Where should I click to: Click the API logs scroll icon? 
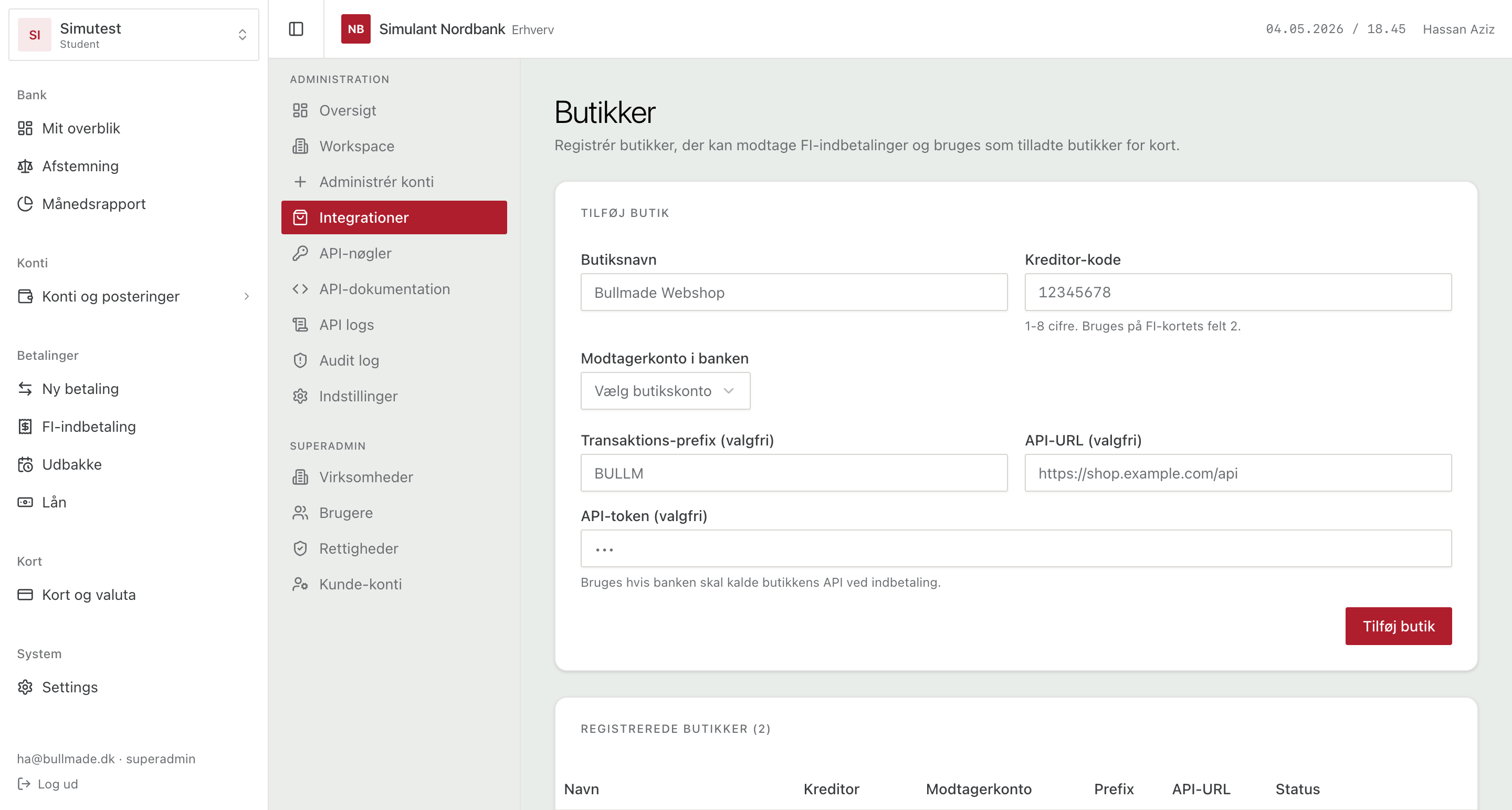pyautogui.click(x=300, y=324)
